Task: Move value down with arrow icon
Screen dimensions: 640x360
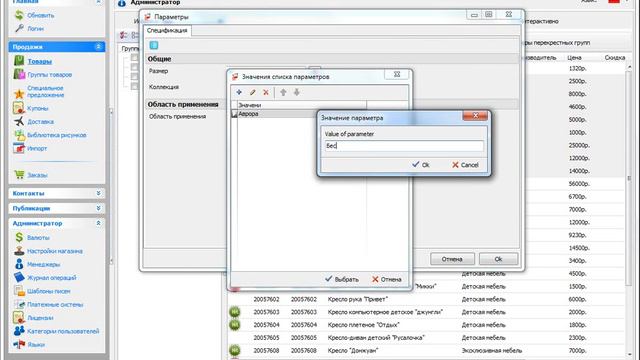Action: click(x=297, y=92)
